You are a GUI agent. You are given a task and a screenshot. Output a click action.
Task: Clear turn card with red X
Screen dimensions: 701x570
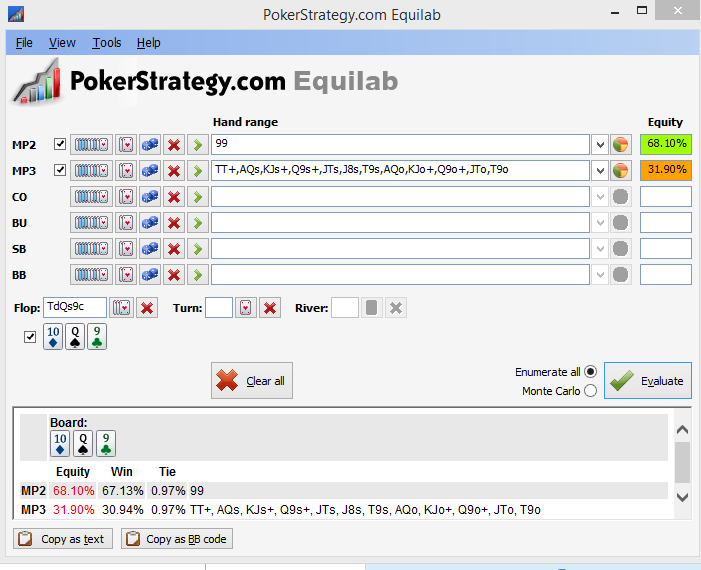pyautogui.click(x=270, y=308)
